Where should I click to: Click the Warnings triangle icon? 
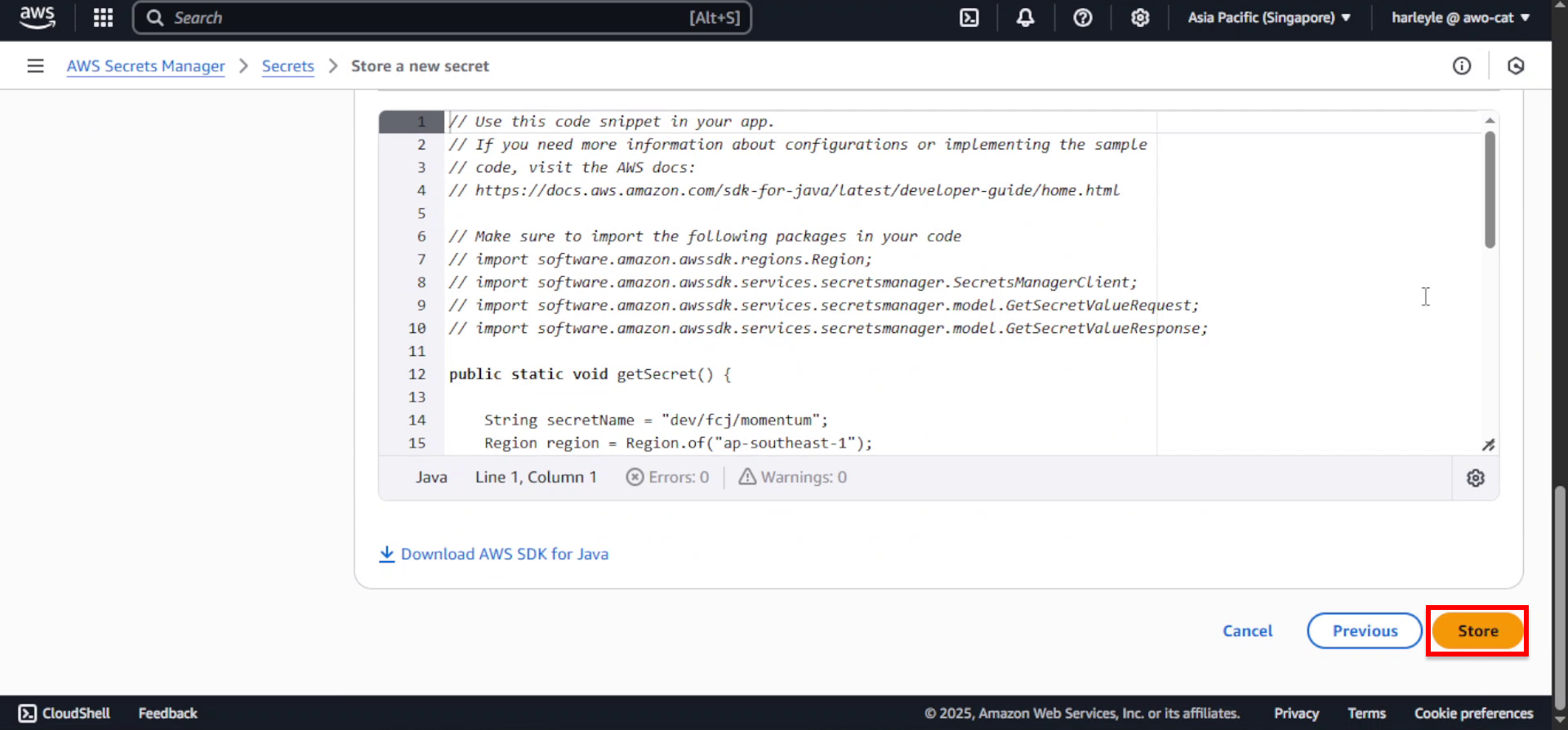(x=747, y=477)
